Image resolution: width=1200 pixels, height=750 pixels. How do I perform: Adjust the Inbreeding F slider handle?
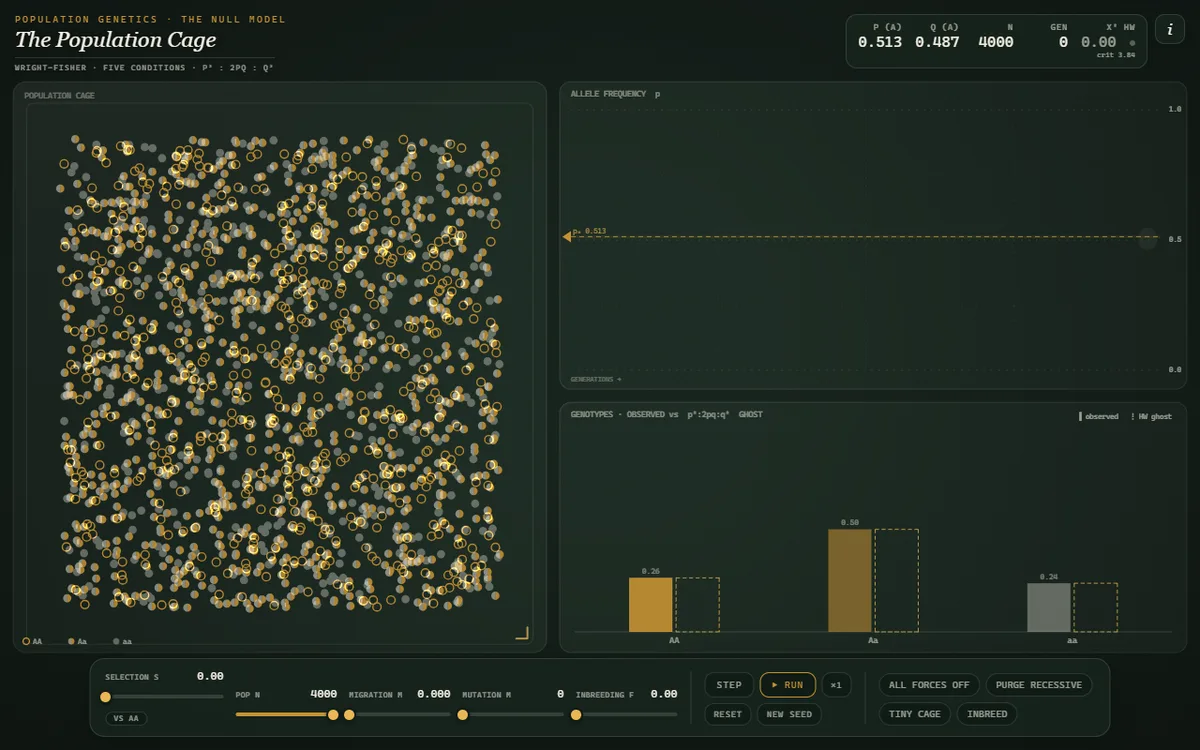(x=576, y=715)
